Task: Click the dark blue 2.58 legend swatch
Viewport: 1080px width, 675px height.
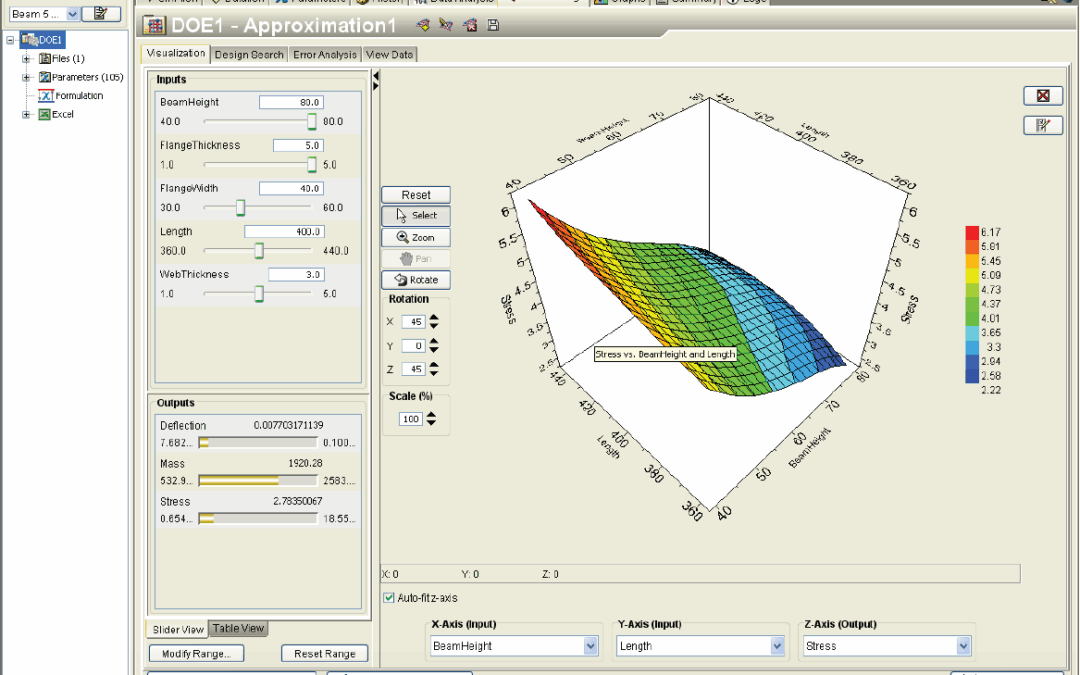Action: [x=972, y=376]
